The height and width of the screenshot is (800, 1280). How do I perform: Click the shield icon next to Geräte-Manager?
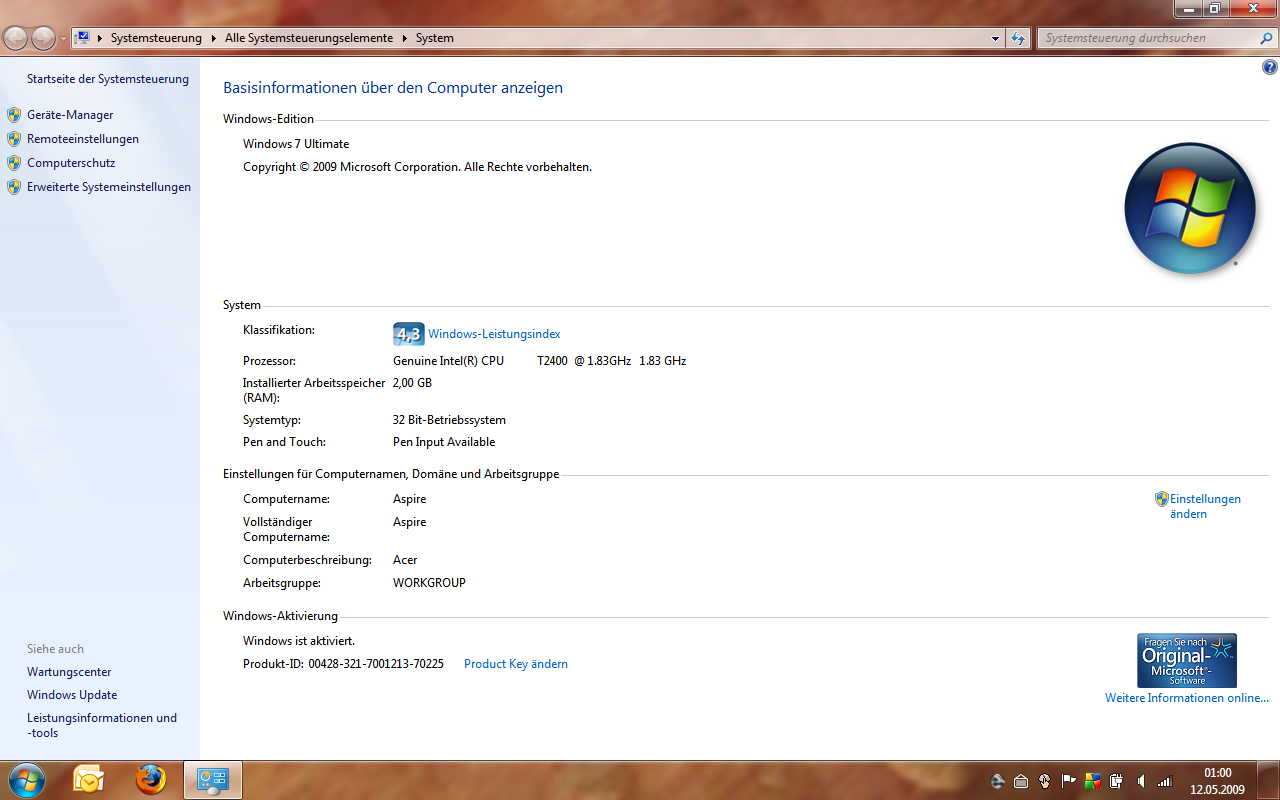14,115
